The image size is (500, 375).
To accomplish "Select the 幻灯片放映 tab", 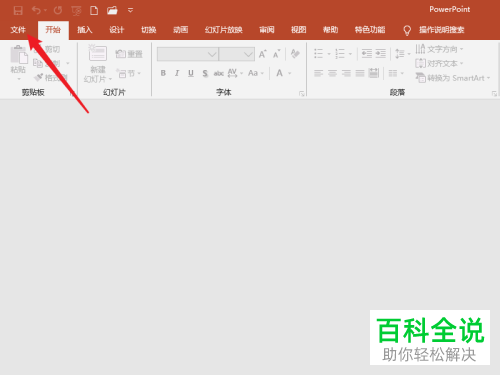I will (224, 30).
